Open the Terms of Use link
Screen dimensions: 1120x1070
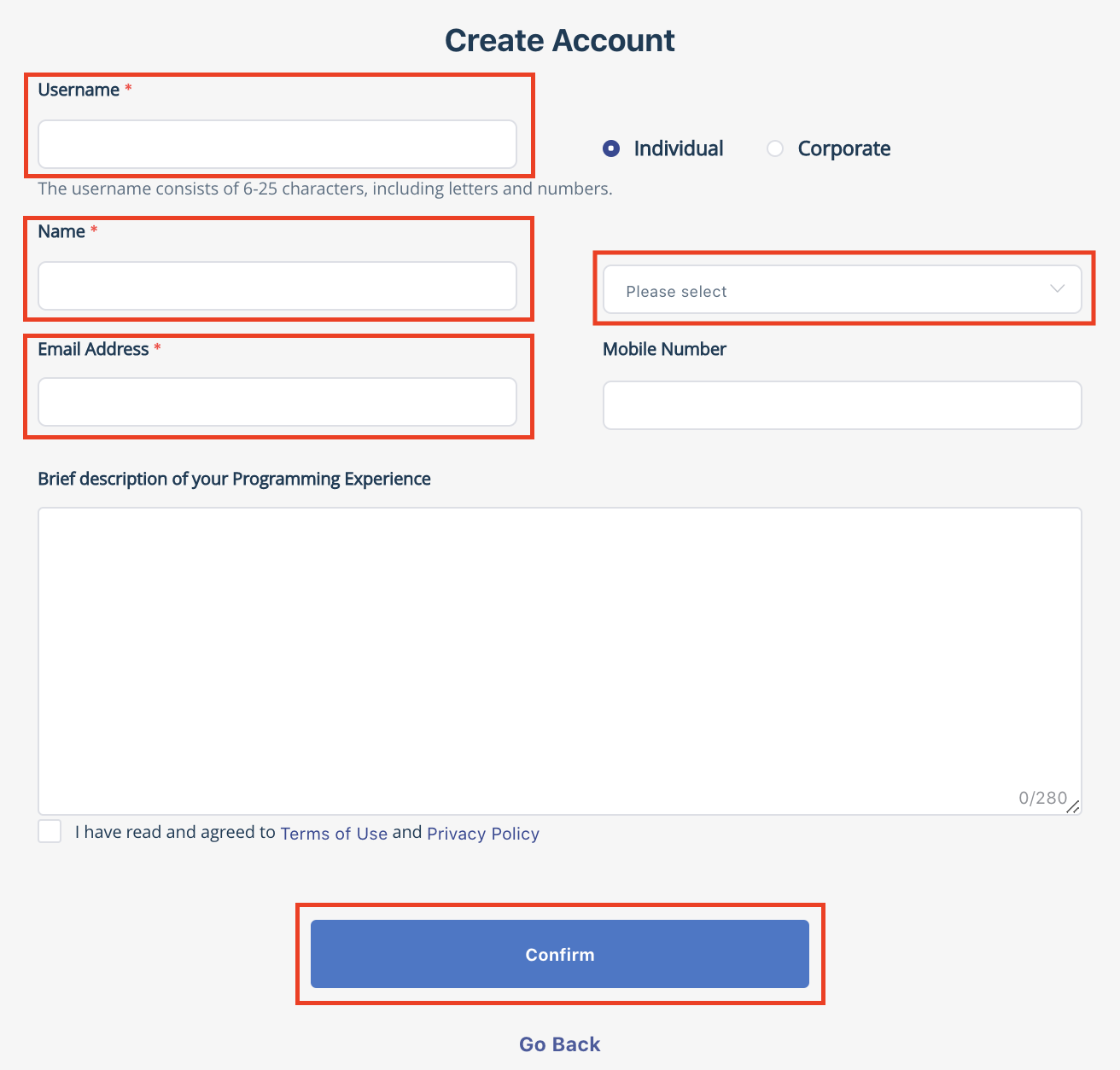334,834
